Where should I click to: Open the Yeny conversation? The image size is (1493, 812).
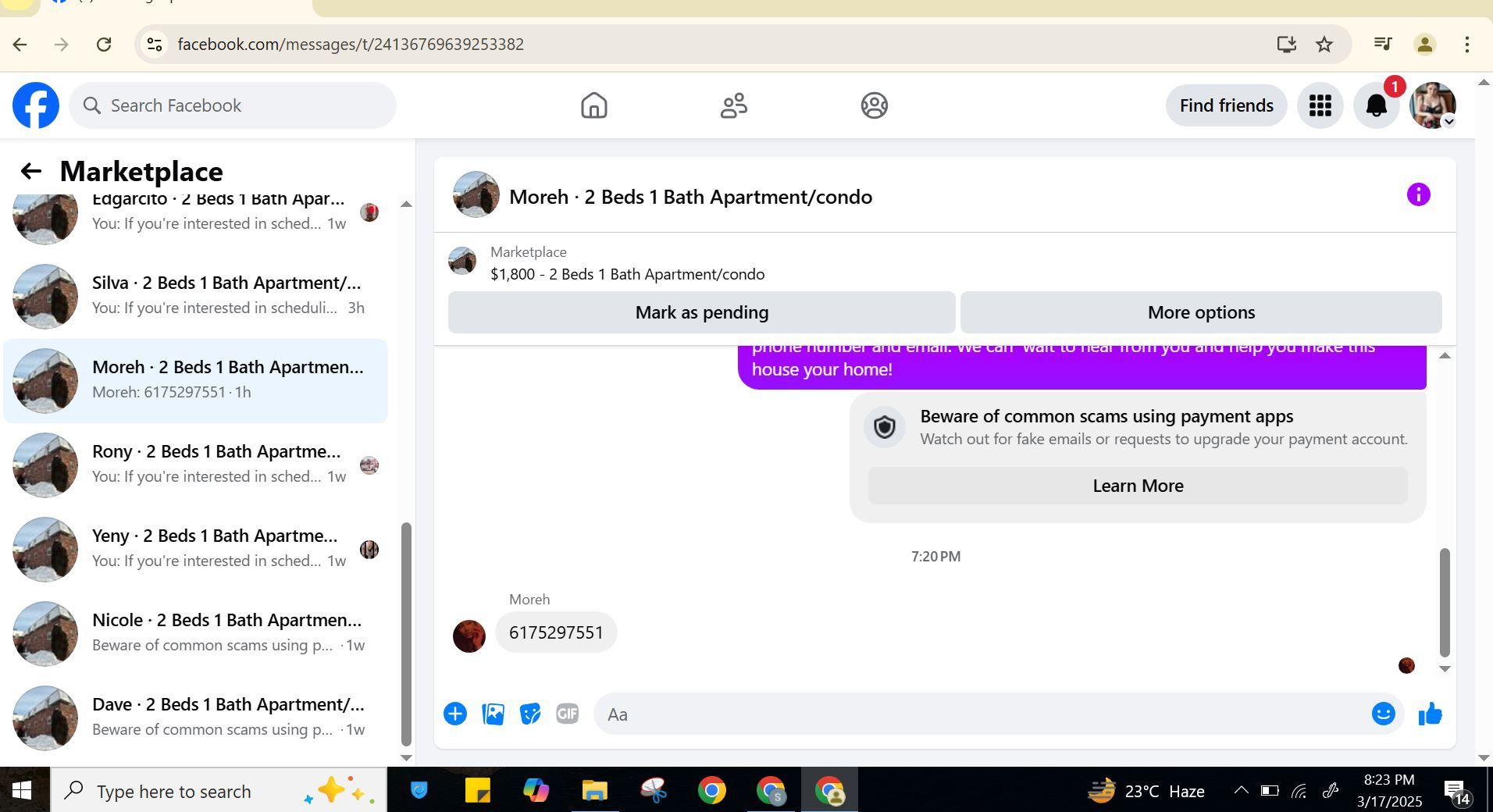click(x=196, y=549)
